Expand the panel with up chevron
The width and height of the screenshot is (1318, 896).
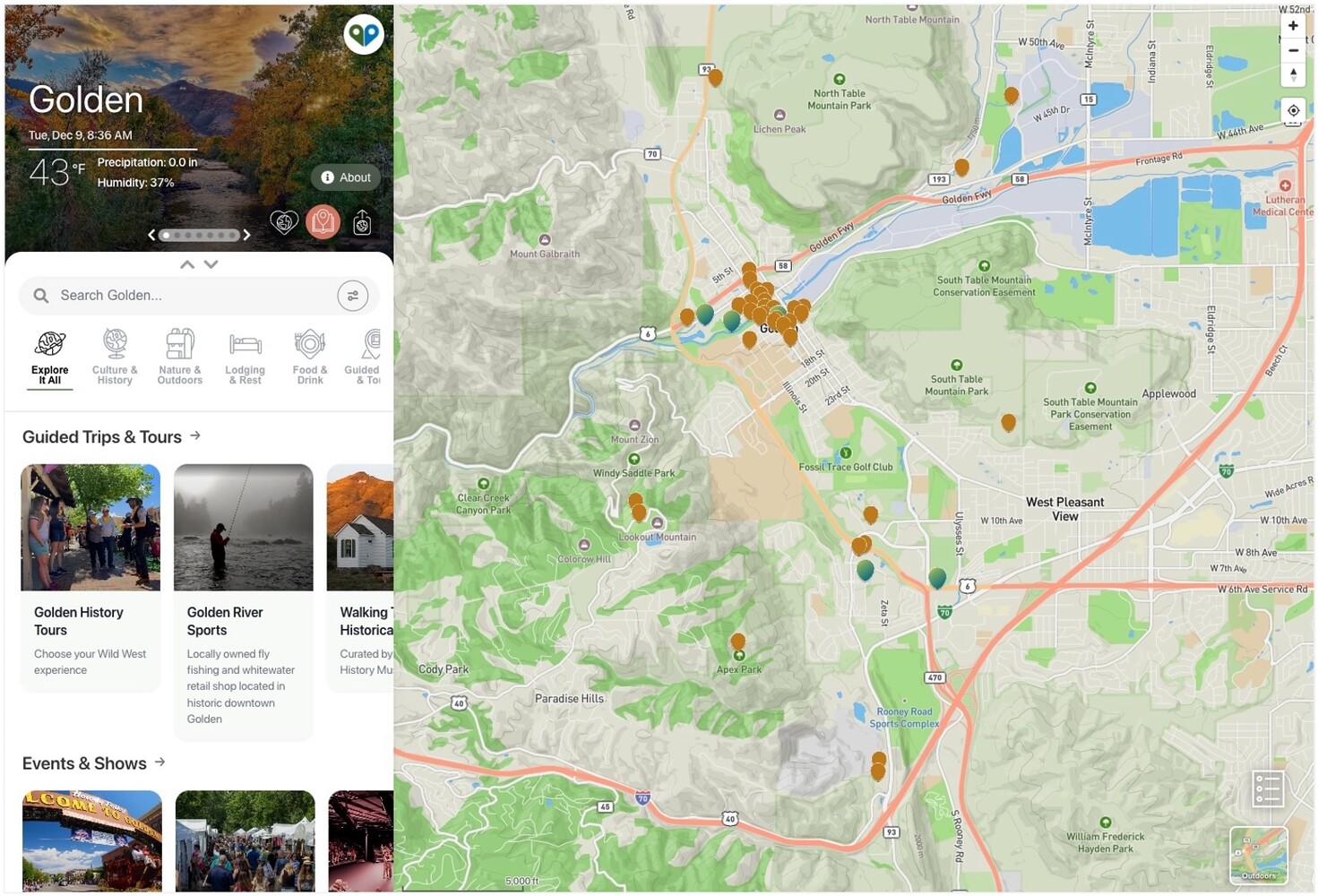(x=187, y=264)
